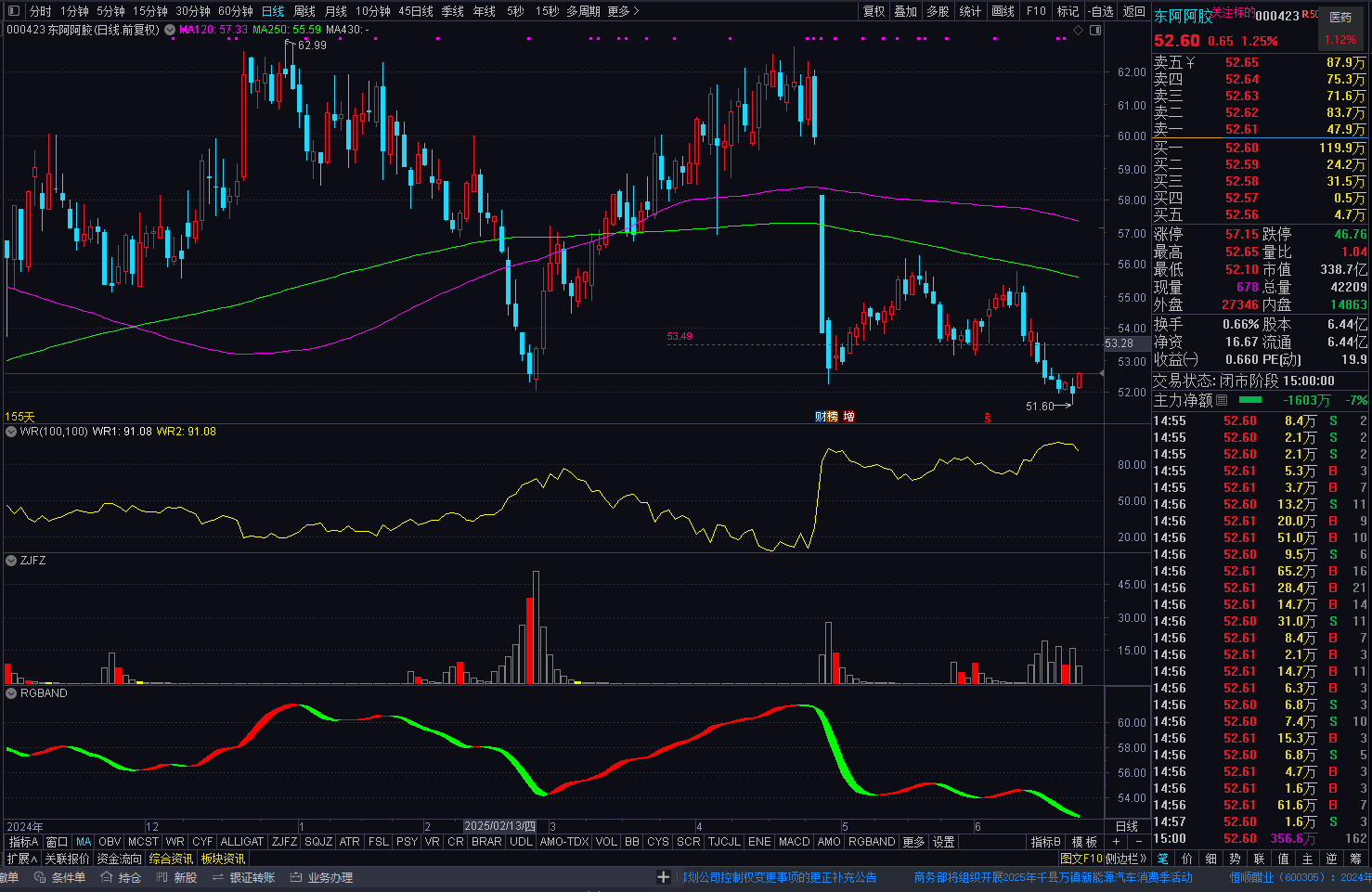Image resolution: width=1372 pixels, height=892 pixels.
Task: Click the ¥ symbol beside 卖五
Action: click(x=1190, y=62)
